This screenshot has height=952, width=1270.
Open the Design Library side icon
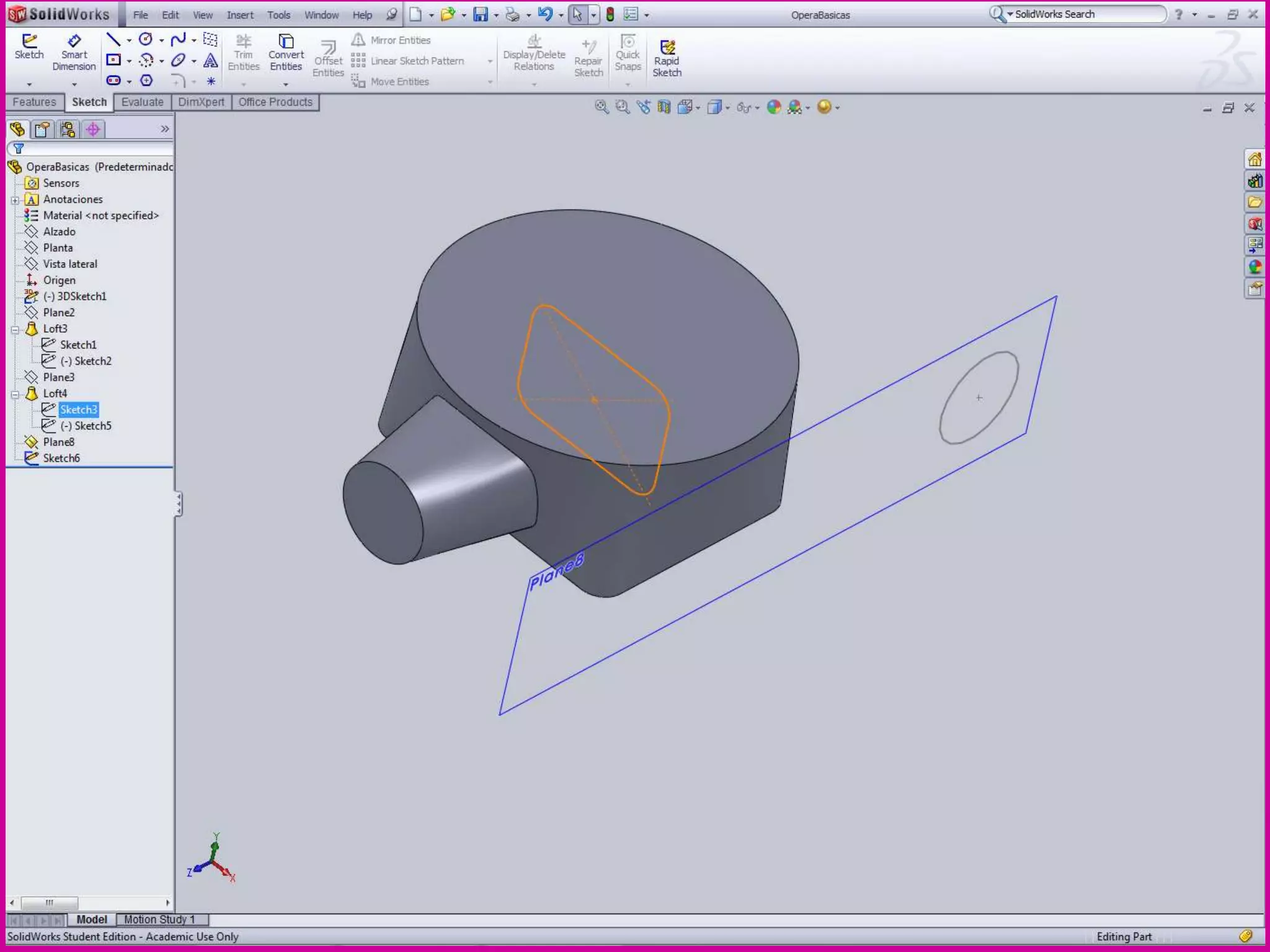click(1254, 181)
